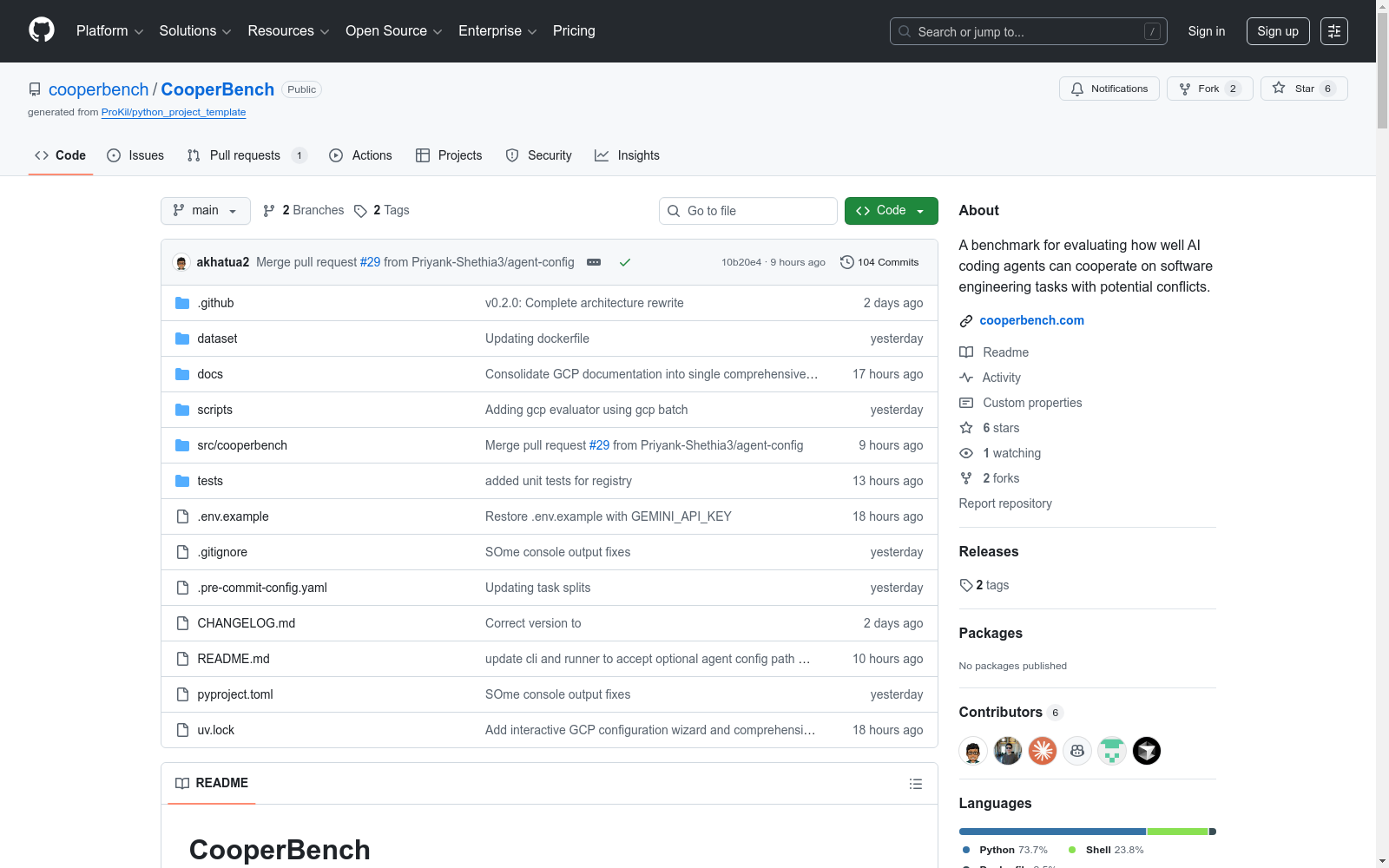Open the main branch selector dropdown
The height and width of the screenshot is (868, 1389).
tap(206, 211)
